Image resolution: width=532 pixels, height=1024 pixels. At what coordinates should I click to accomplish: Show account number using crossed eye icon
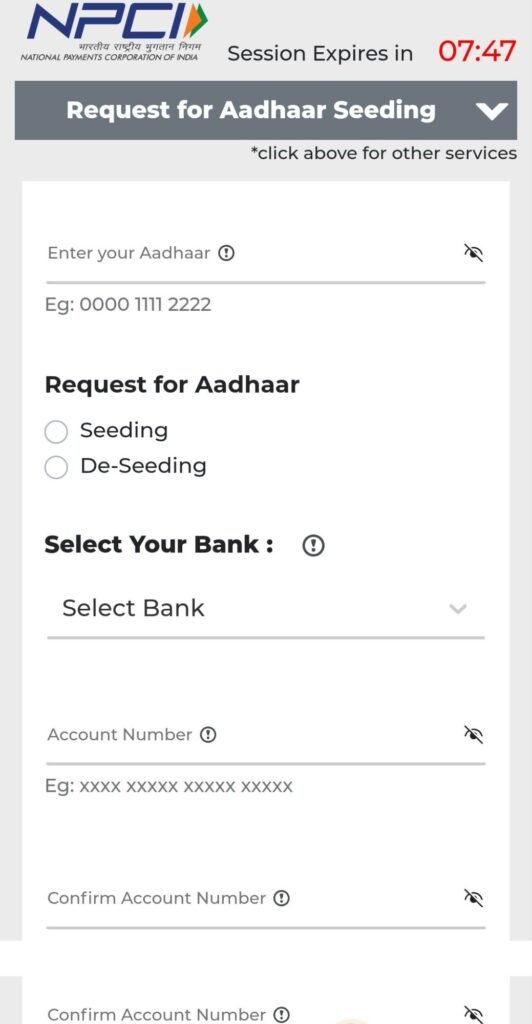[x=473, y=735]
